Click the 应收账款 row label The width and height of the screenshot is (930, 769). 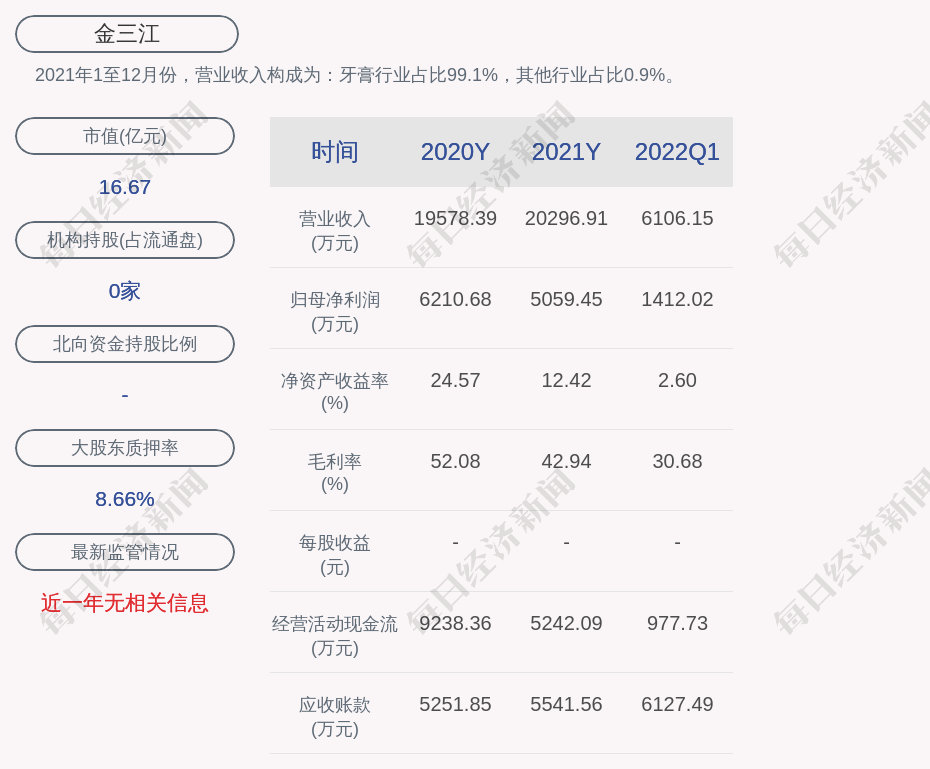[x=335, y=717]
